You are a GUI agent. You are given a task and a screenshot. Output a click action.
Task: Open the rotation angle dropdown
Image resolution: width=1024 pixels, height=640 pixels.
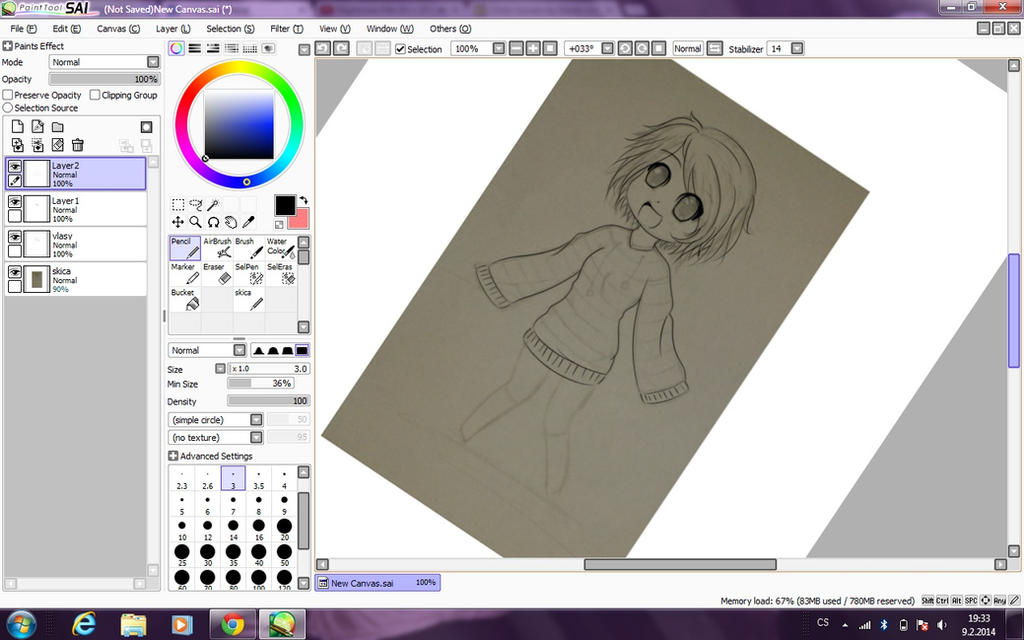click(x=607, y=48)
